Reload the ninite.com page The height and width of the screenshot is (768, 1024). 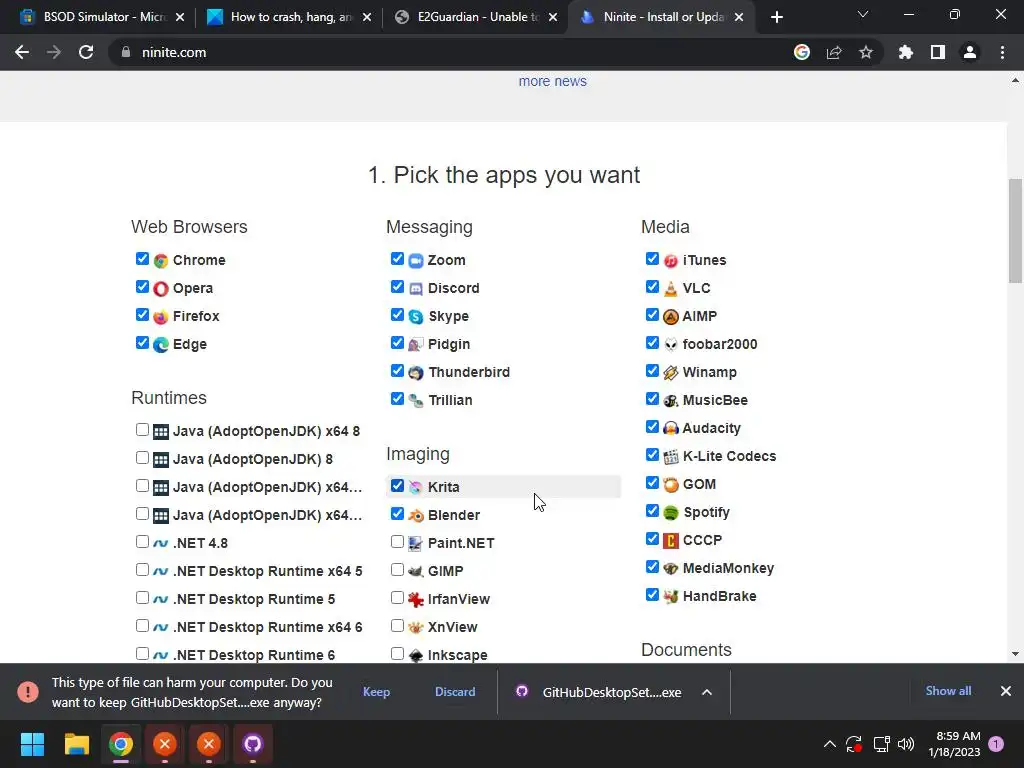click(x=86, y=52)
